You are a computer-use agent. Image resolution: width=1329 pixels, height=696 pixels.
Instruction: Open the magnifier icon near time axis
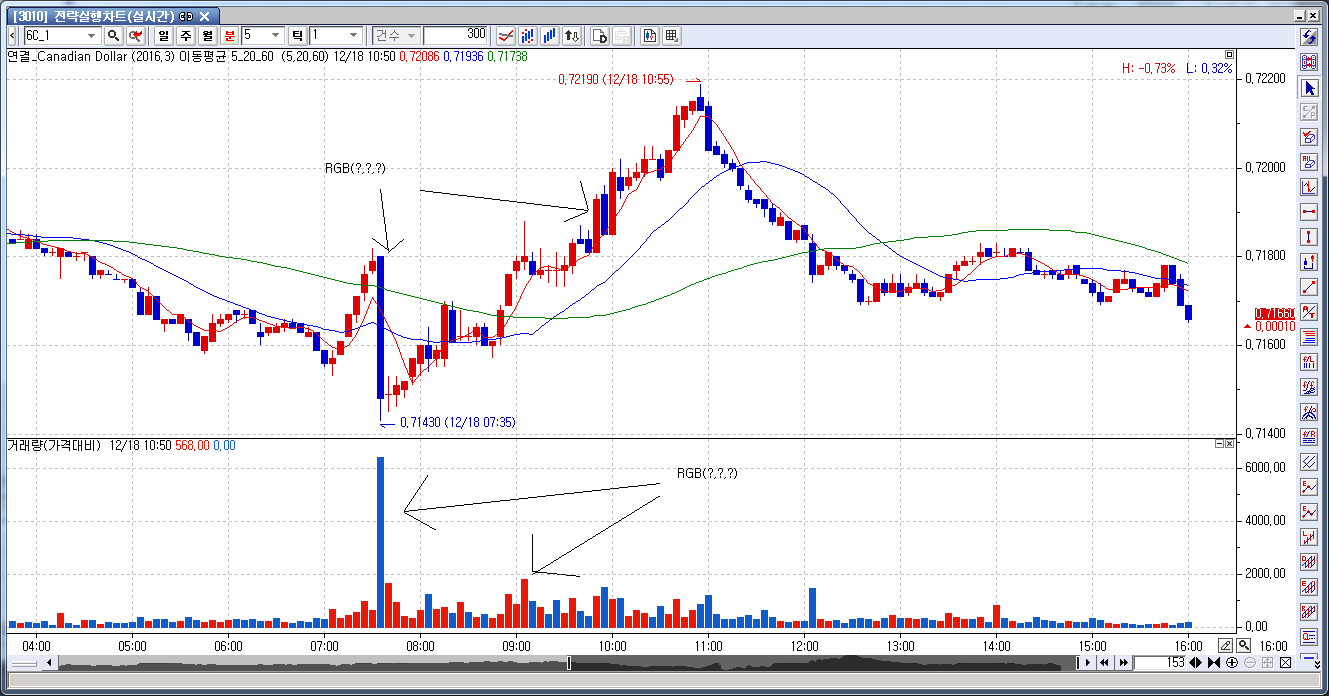[1243, 645]
